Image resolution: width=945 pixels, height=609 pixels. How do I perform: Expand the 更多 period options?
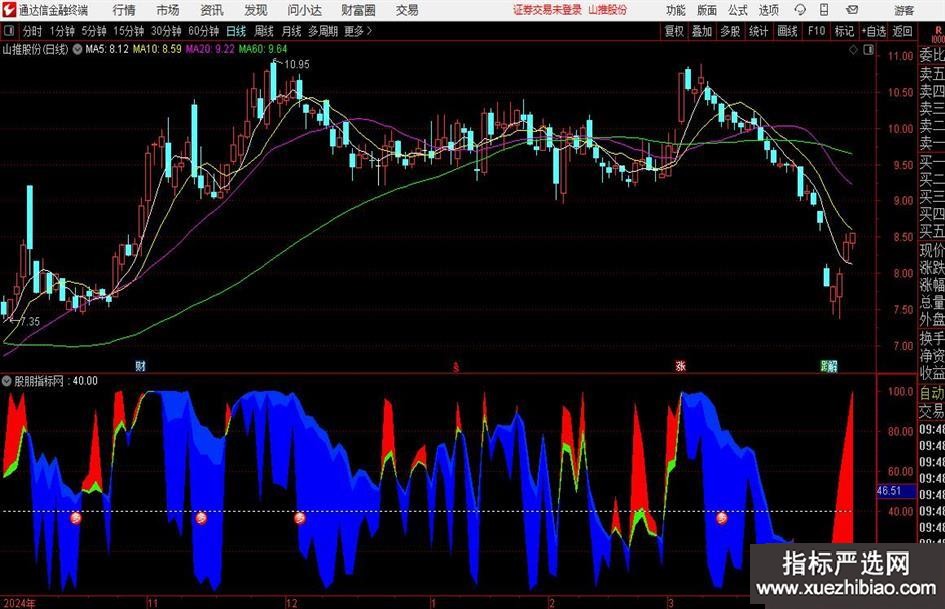click(359, 31)
